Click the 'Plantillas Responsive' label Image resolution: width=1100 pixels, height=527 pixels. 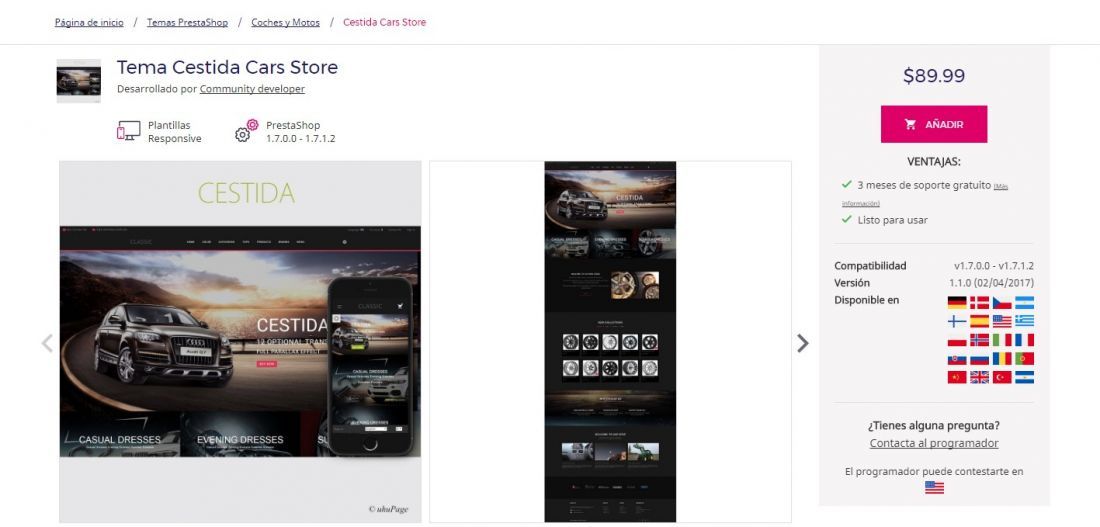pos(175,132)
